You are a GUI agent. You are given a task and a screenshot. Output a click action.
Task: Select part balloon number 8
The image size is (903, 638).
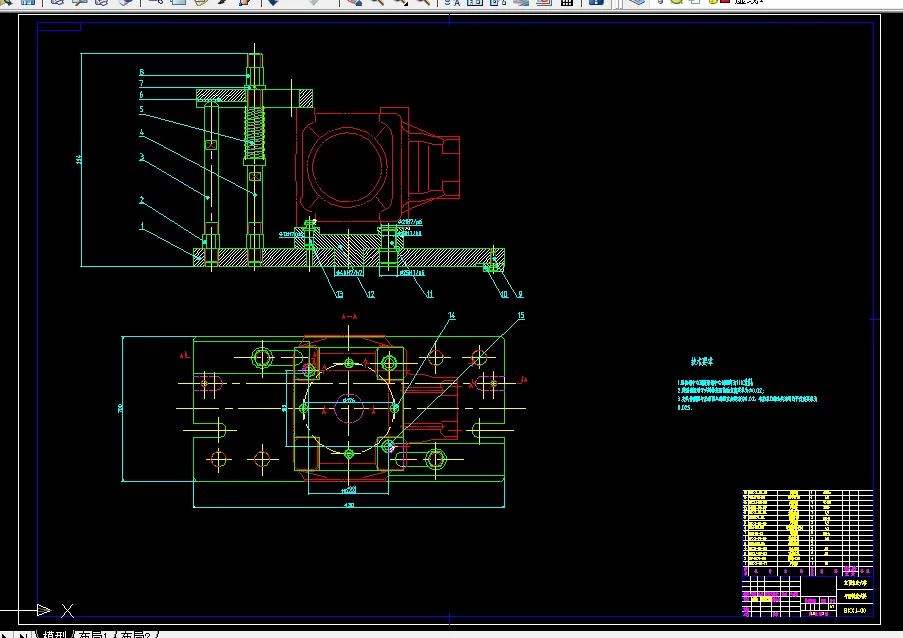[x=142, y=73]
